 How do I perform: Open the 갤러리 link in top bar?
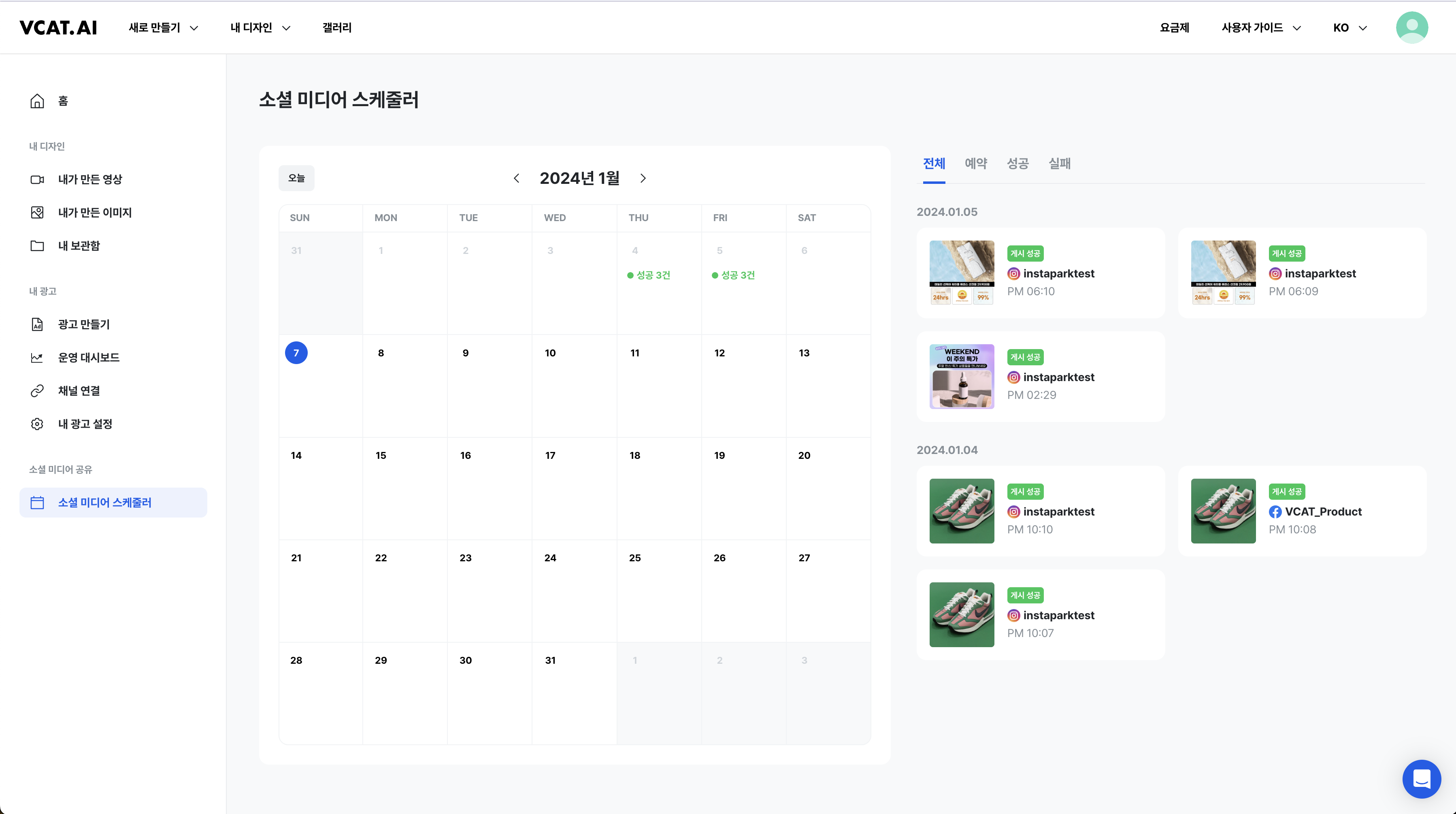[x=337, y=28]
